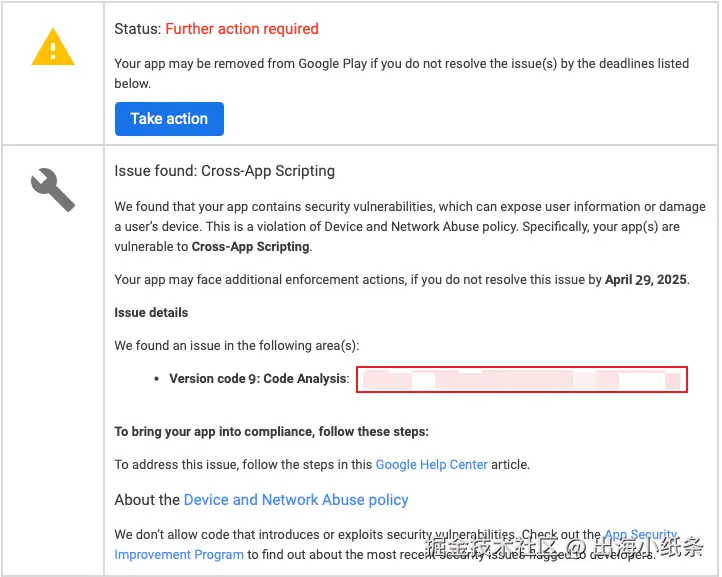The width and height of the screenshot is (722, 577).
Task: Click the 'About the' heading text
Action: pyautogui.click(x=147, y=499)
